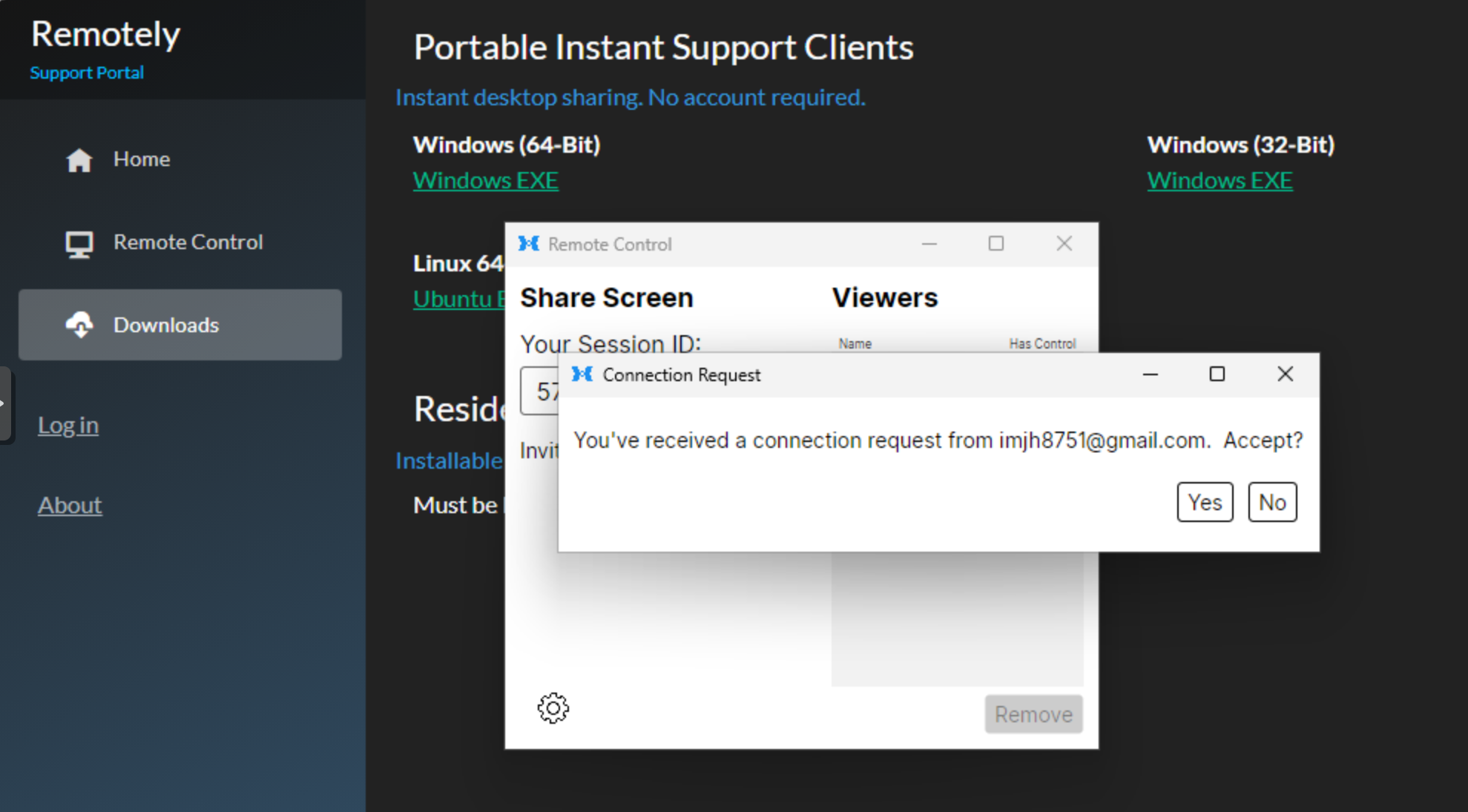Open settings gear in Remote Control window
This screenshot has height=812, width=1468.
[553, 708]
